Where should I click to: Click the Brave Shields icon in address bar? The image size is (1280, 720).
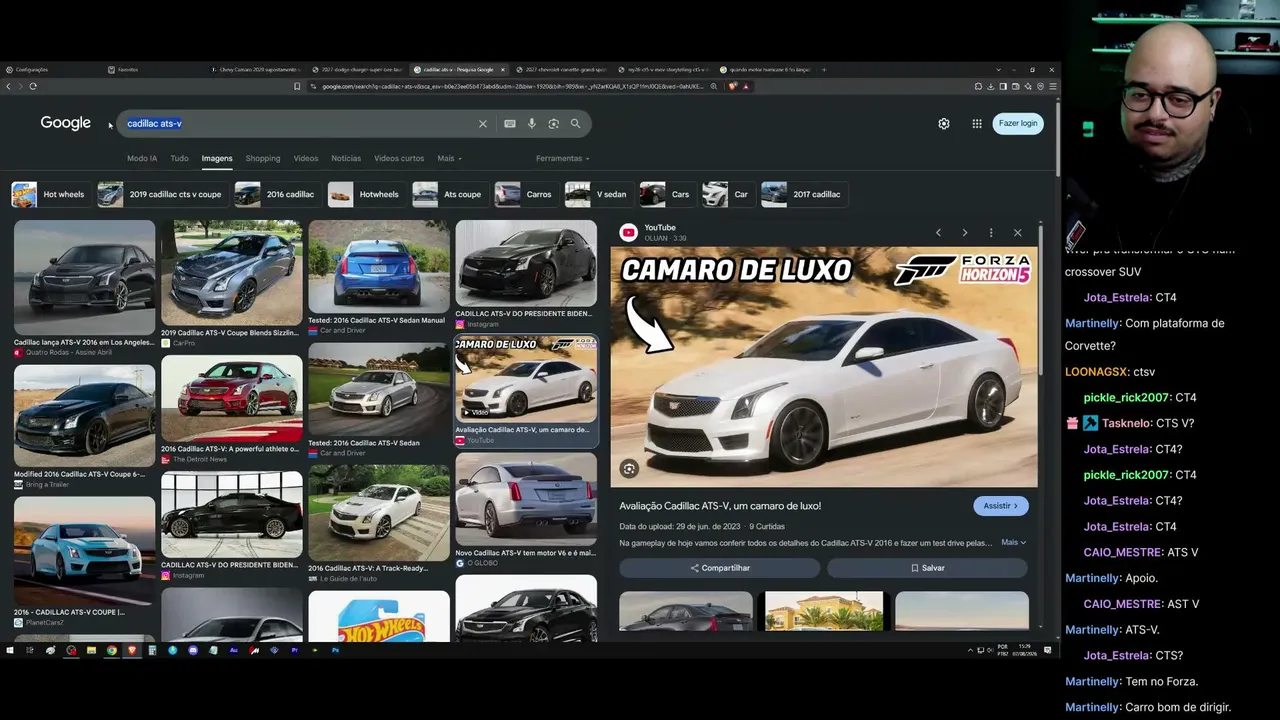[733, 86]
